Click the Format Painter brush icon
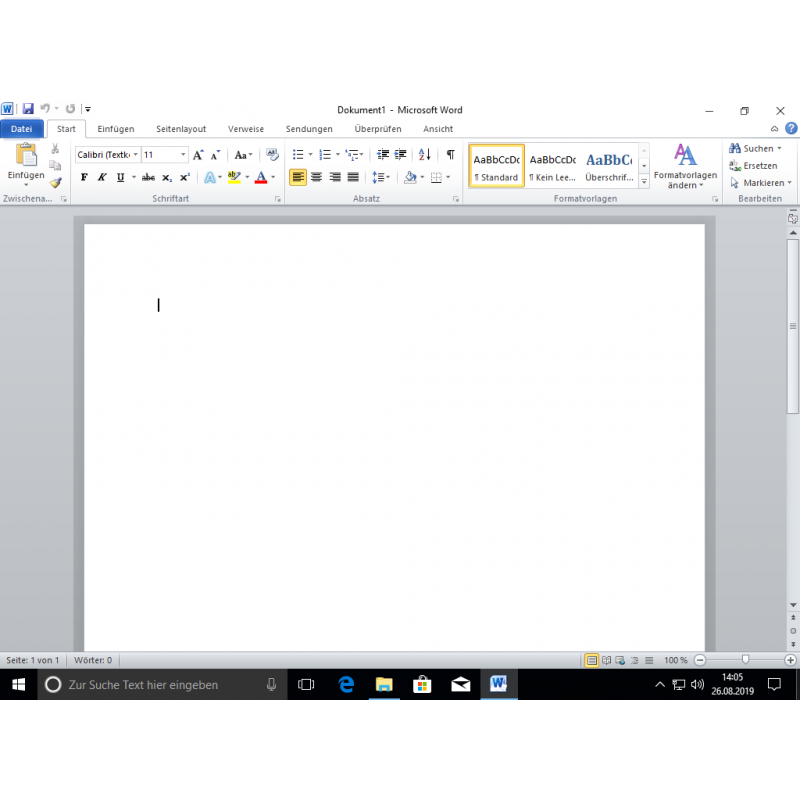This screenshot has height=800, width=800. point(56,183)
